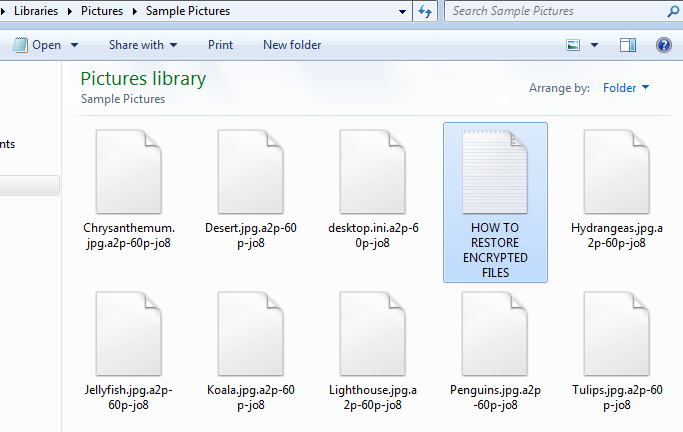The image size is (683, 432).
Task: Click the desktop.ini.a2p-60p-jo8 filename label
Action: (373, 236)
